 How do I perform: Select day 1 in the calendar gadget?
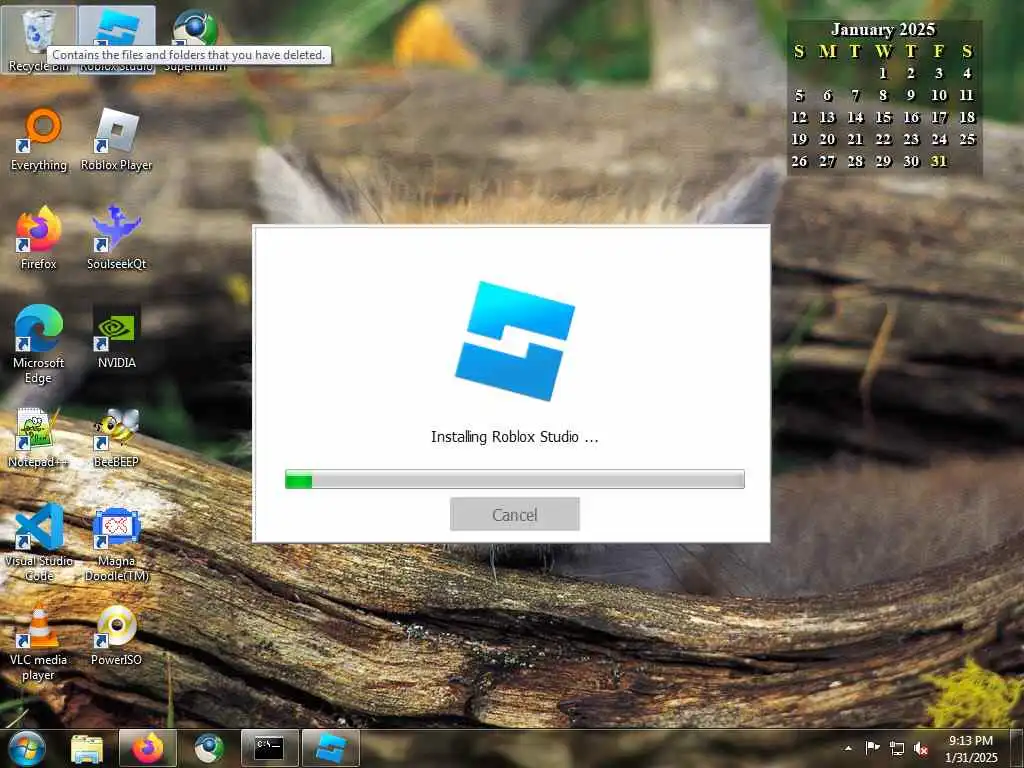[884, 73]
